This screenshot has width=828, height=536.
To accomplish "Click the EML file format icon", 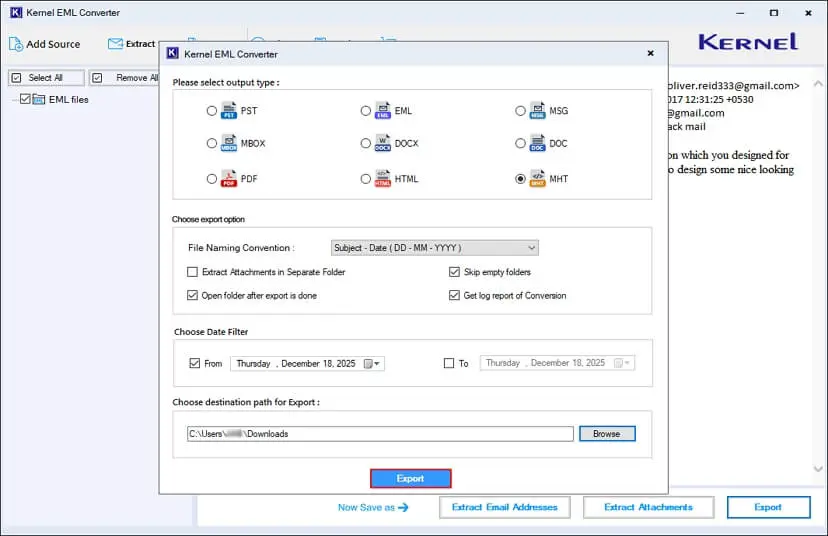I will (383, 110).
